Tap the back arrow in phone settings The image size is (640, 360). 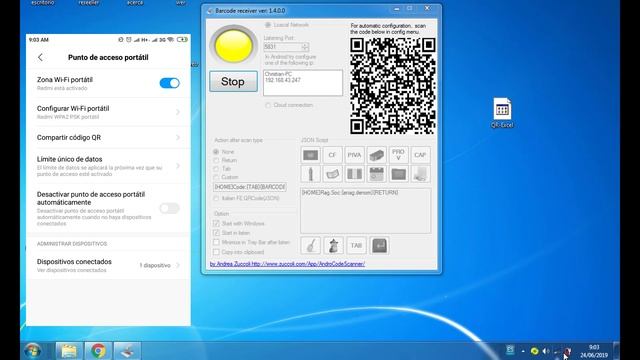coord(40,58)
